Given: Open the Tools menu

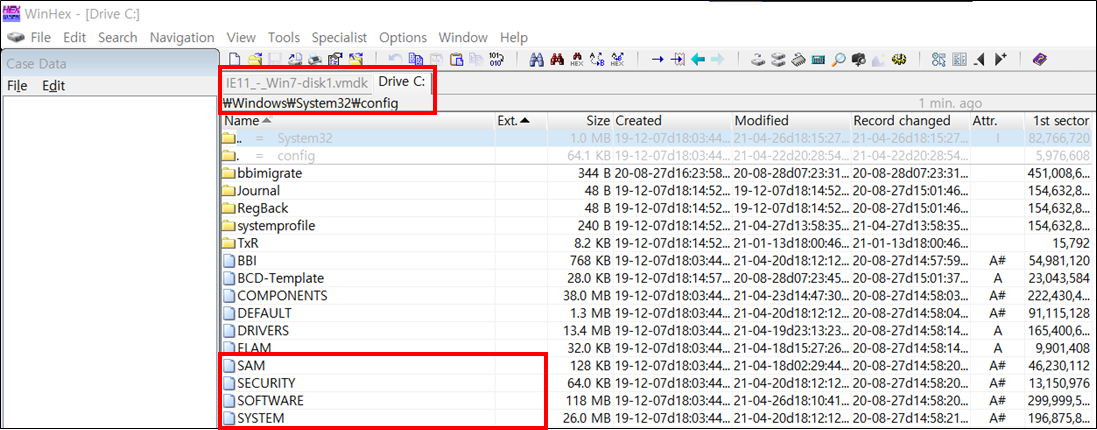Looking at the screenshot, I should (x=284, y=37).
